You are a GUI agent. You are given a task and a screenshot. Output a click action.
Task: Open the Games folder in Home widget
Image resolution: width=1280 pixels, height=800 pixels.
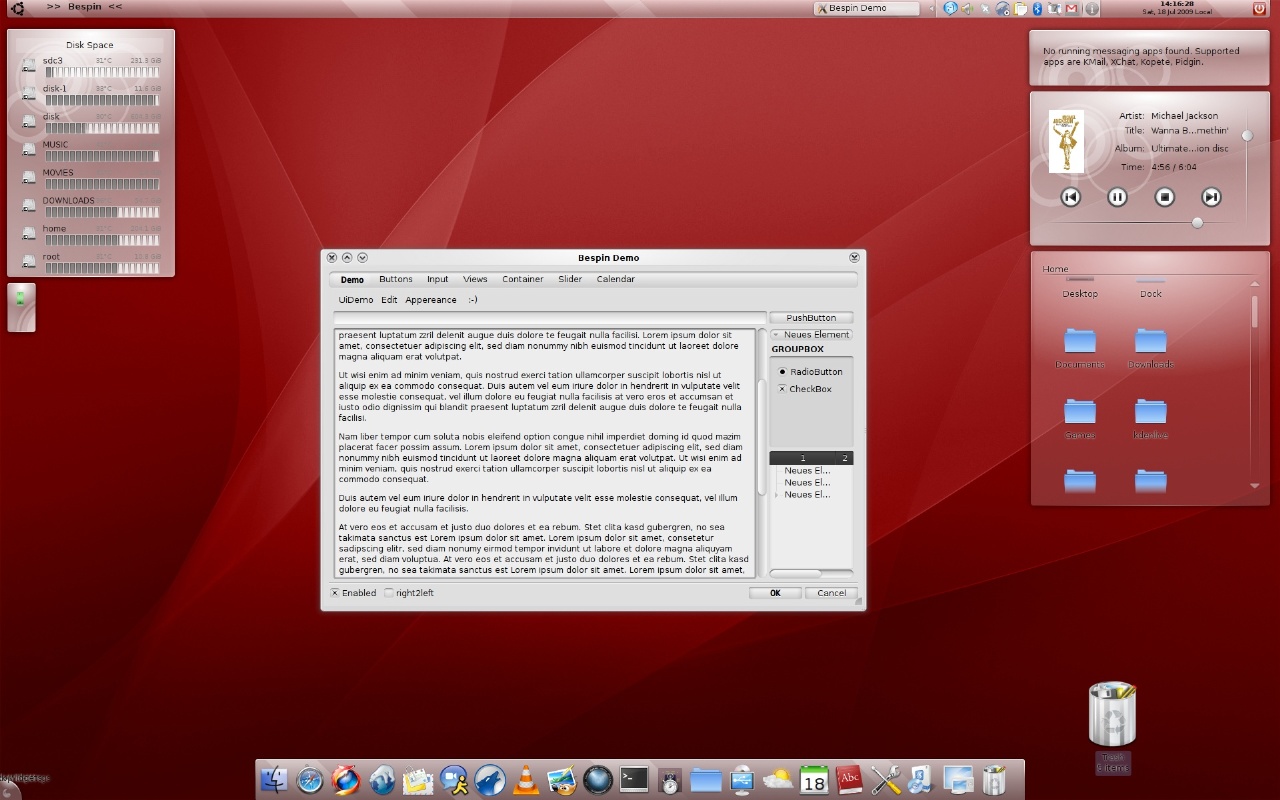1080,418
